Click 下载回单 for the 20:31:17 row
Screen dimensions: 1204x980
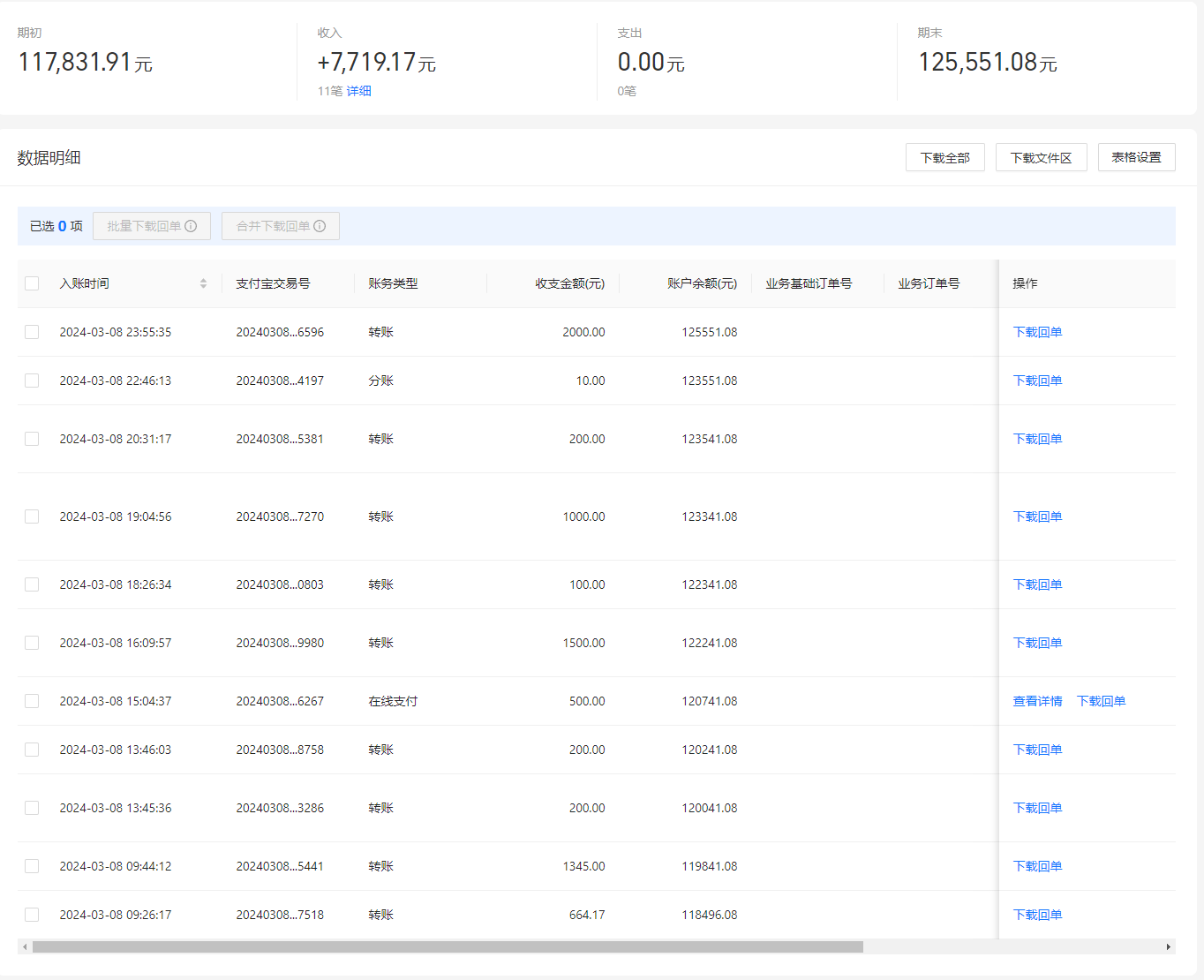(1037, 439)
